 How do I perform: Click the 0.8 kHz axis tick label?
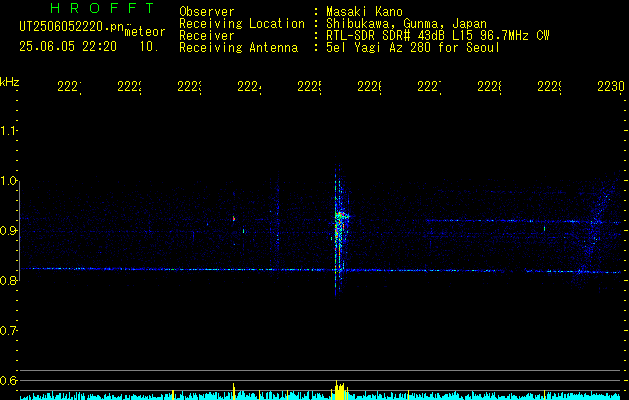click(8, 280)
